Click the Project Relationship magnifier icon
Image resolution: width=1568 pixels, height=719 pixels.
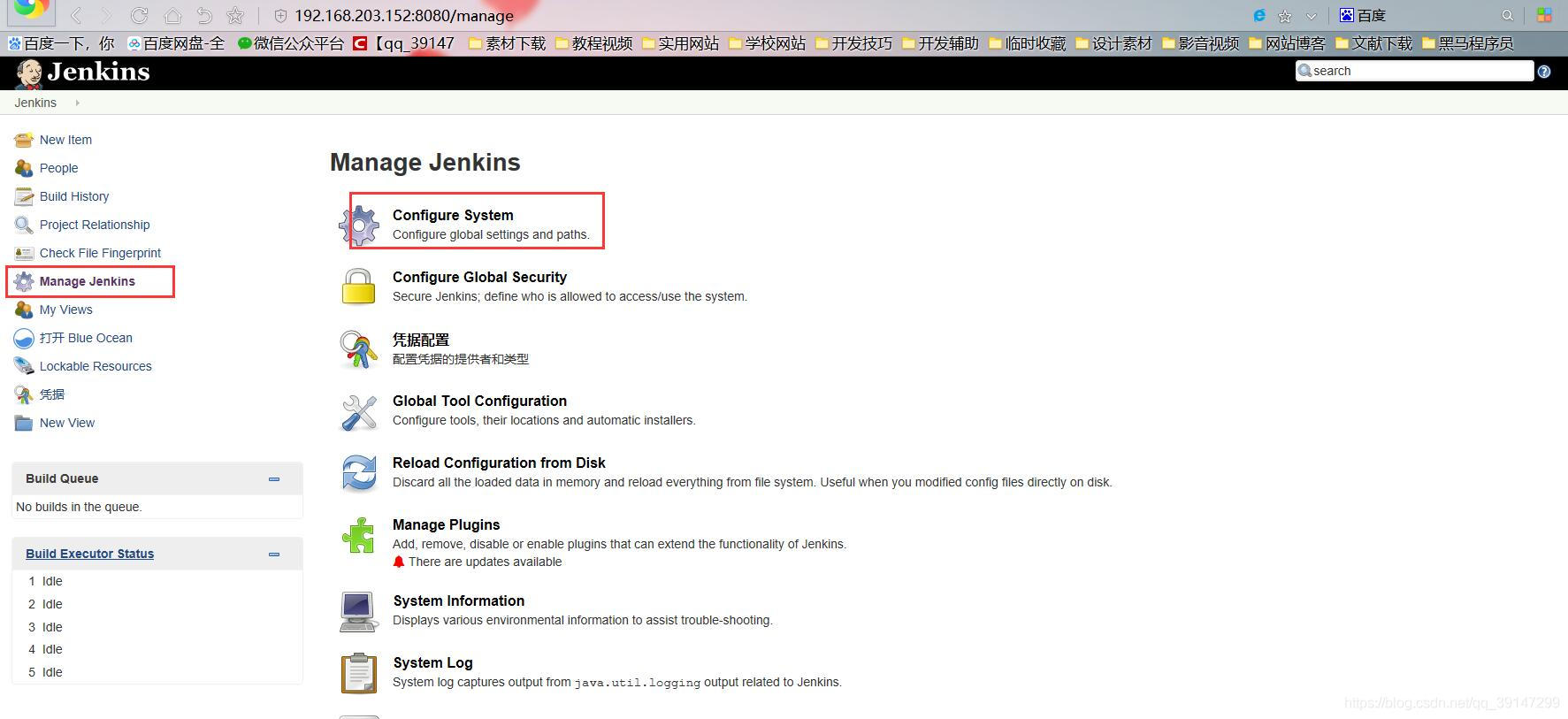[24, 225]
